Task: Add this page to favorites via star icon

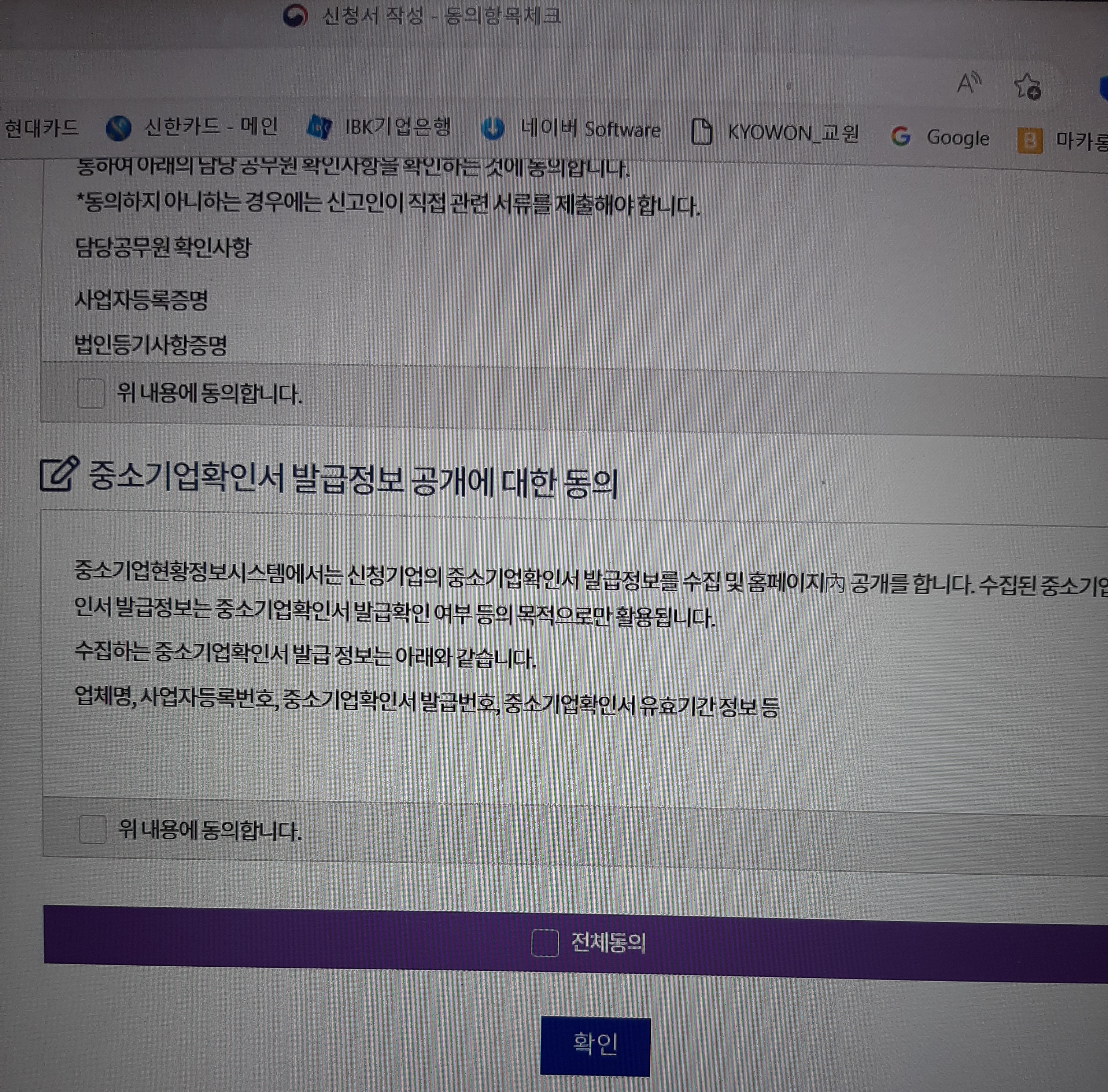Action: coord(1027,86)
